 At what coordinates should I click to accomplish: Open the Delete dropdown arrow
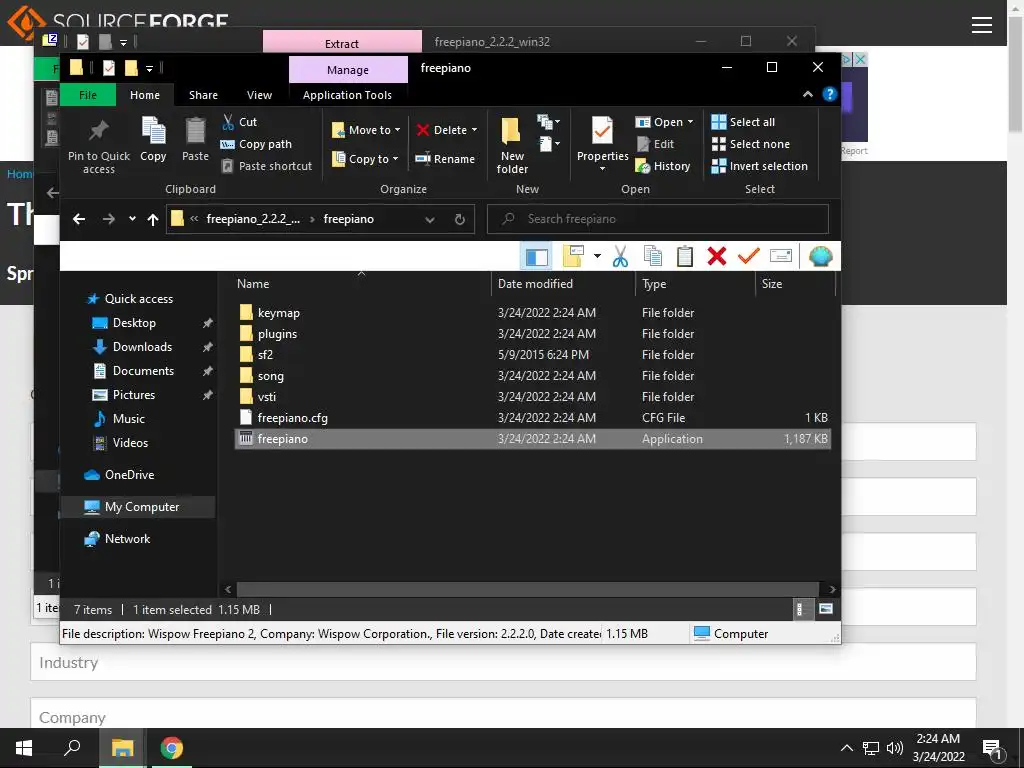click(x=474, y=130)
